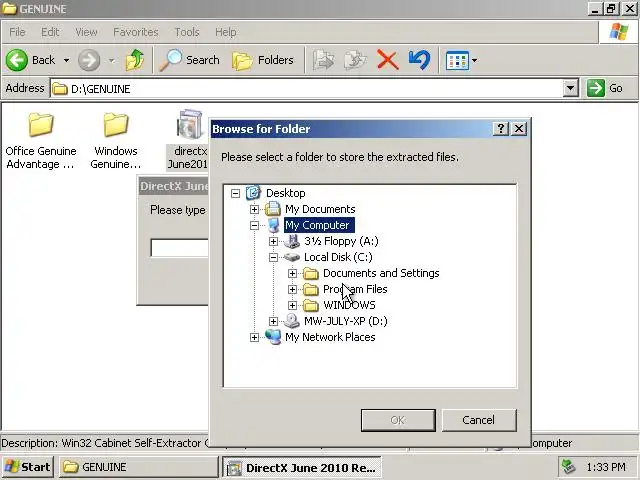Go up one folder level icon
Viewport: 640px width, 480px height.
pyautogui.click(x=134, y=60)
